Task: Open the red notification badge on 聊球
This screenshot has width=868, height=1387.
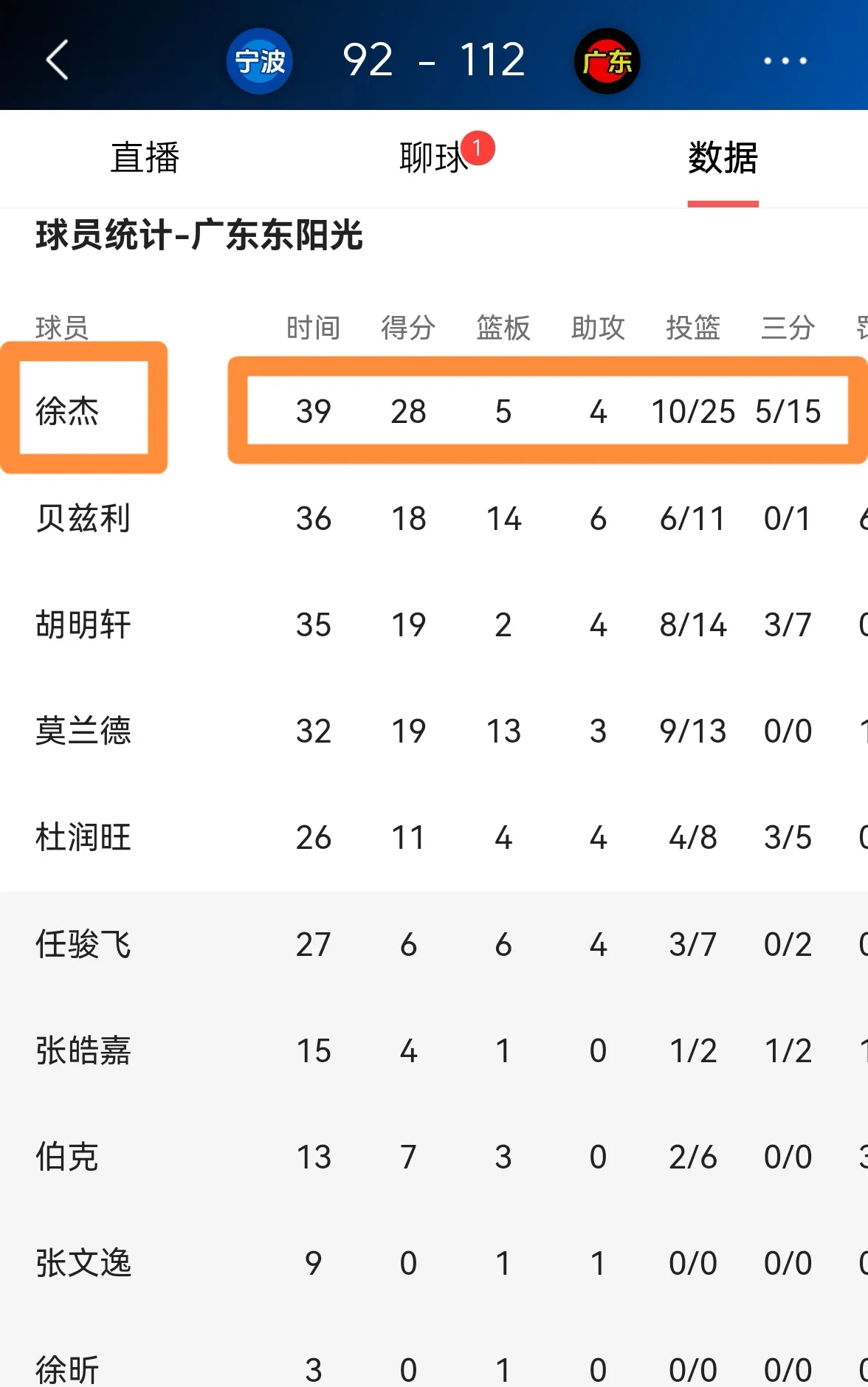Action: click(478, 148)
